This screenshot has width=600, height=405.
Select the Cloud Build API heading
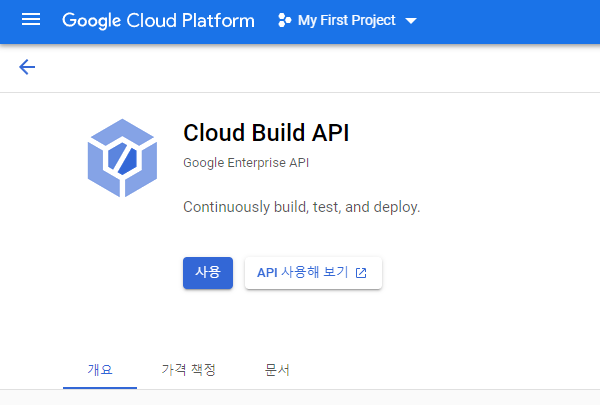coord(266,133)
